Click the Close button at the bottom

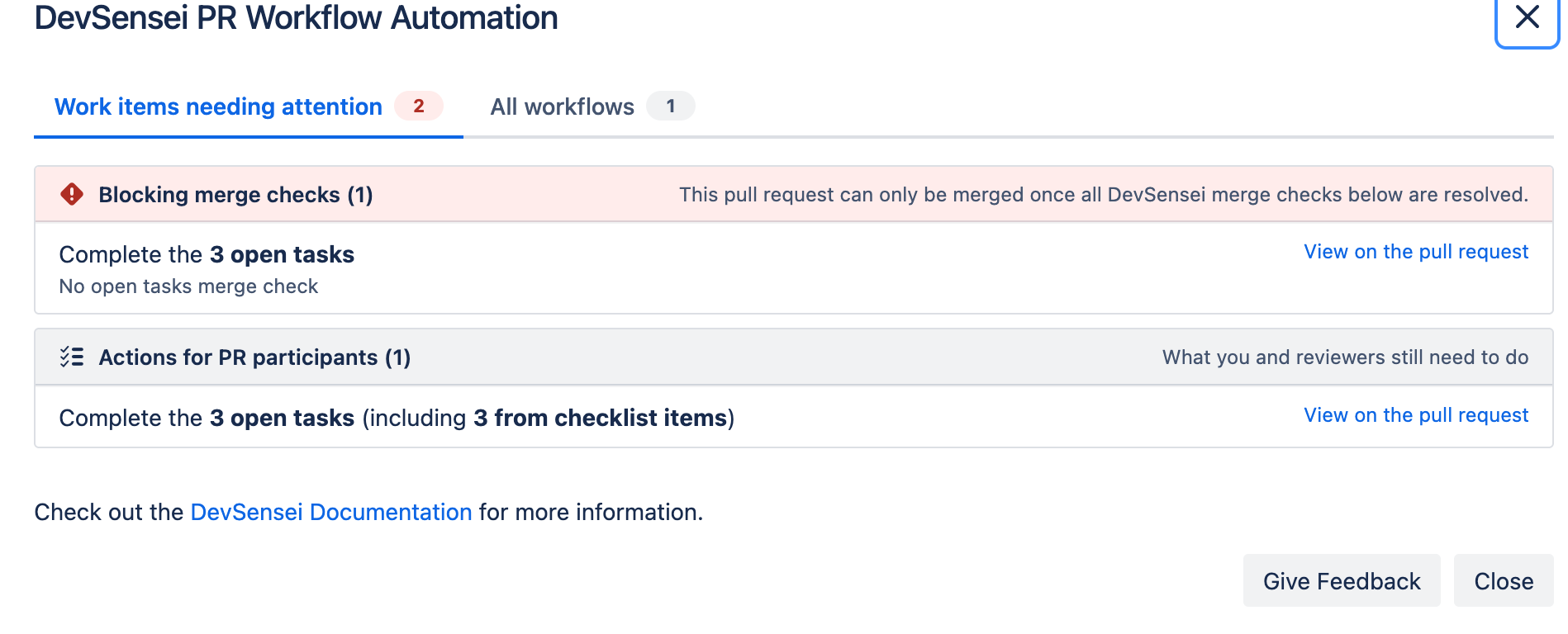pos(1504,581)
